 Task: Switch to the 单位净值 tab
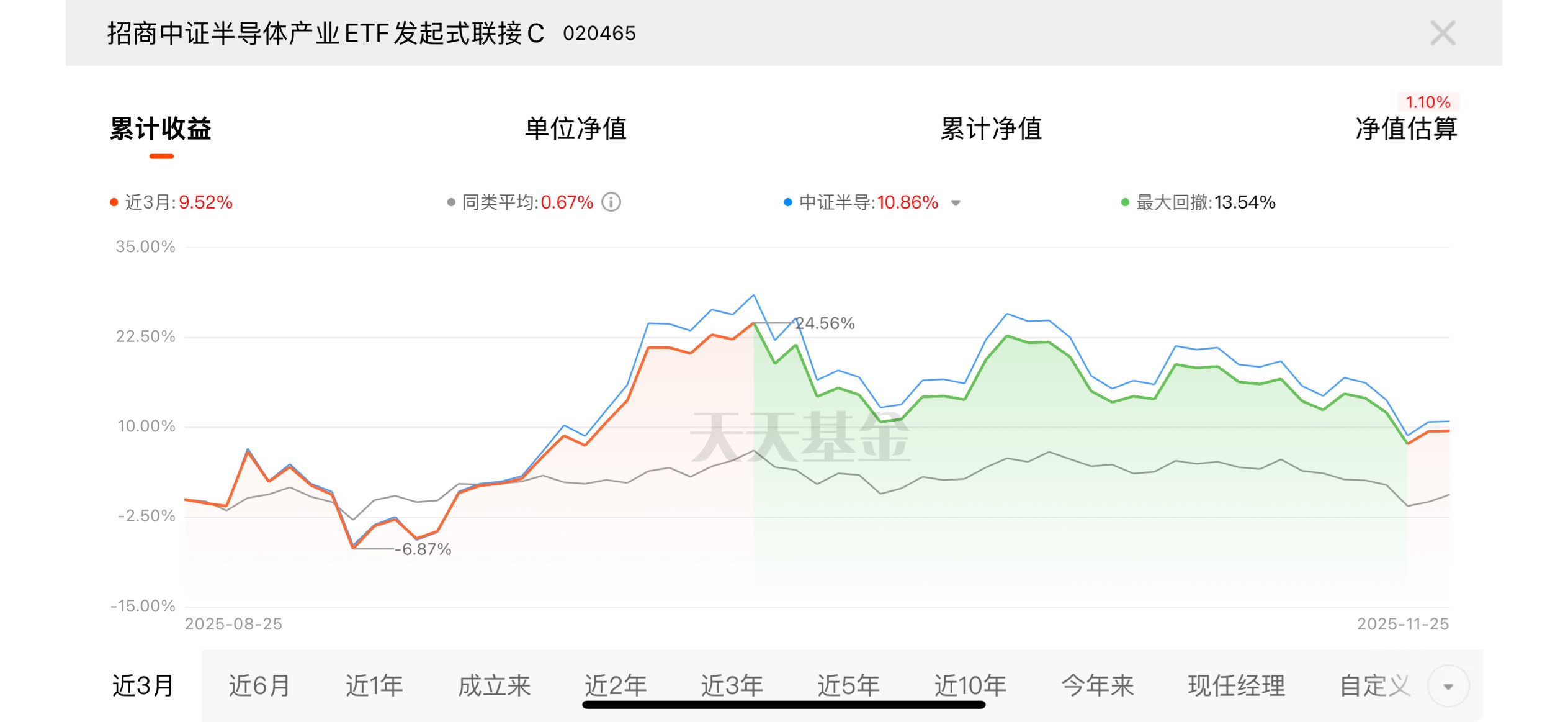tap(575, 129)
